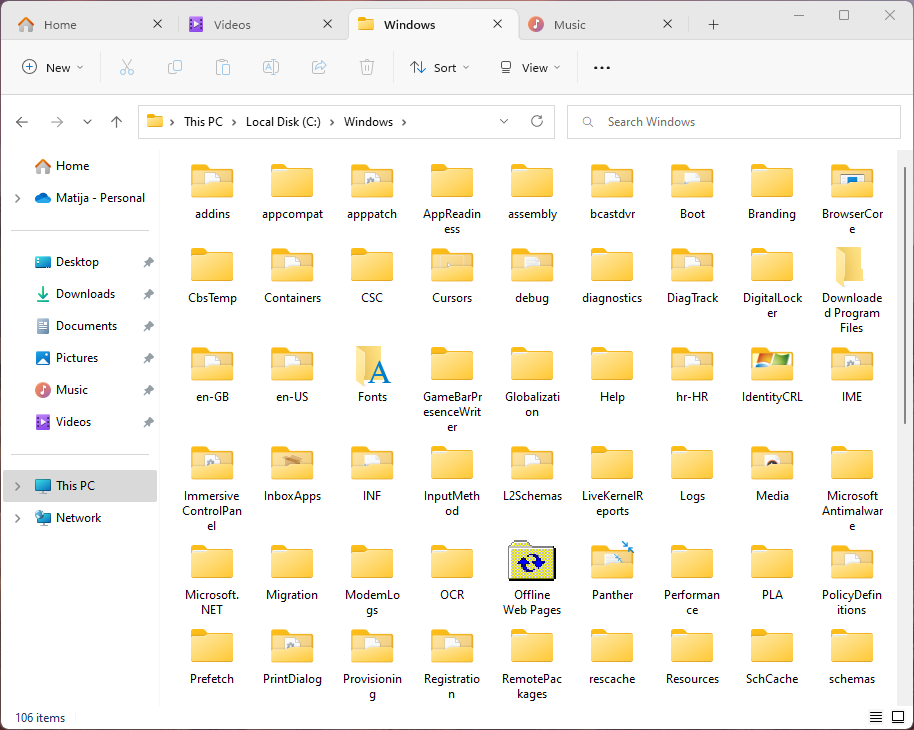
Task: Click the 106 items status text
Action: tap(40, 718)
